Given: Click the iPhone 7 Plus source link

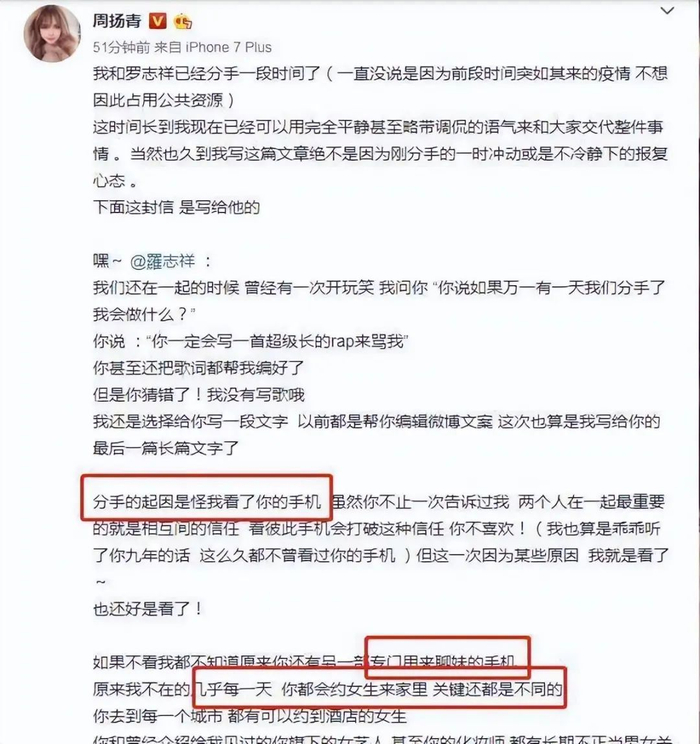Looking at the screenshot, I should tap(228, 47).
